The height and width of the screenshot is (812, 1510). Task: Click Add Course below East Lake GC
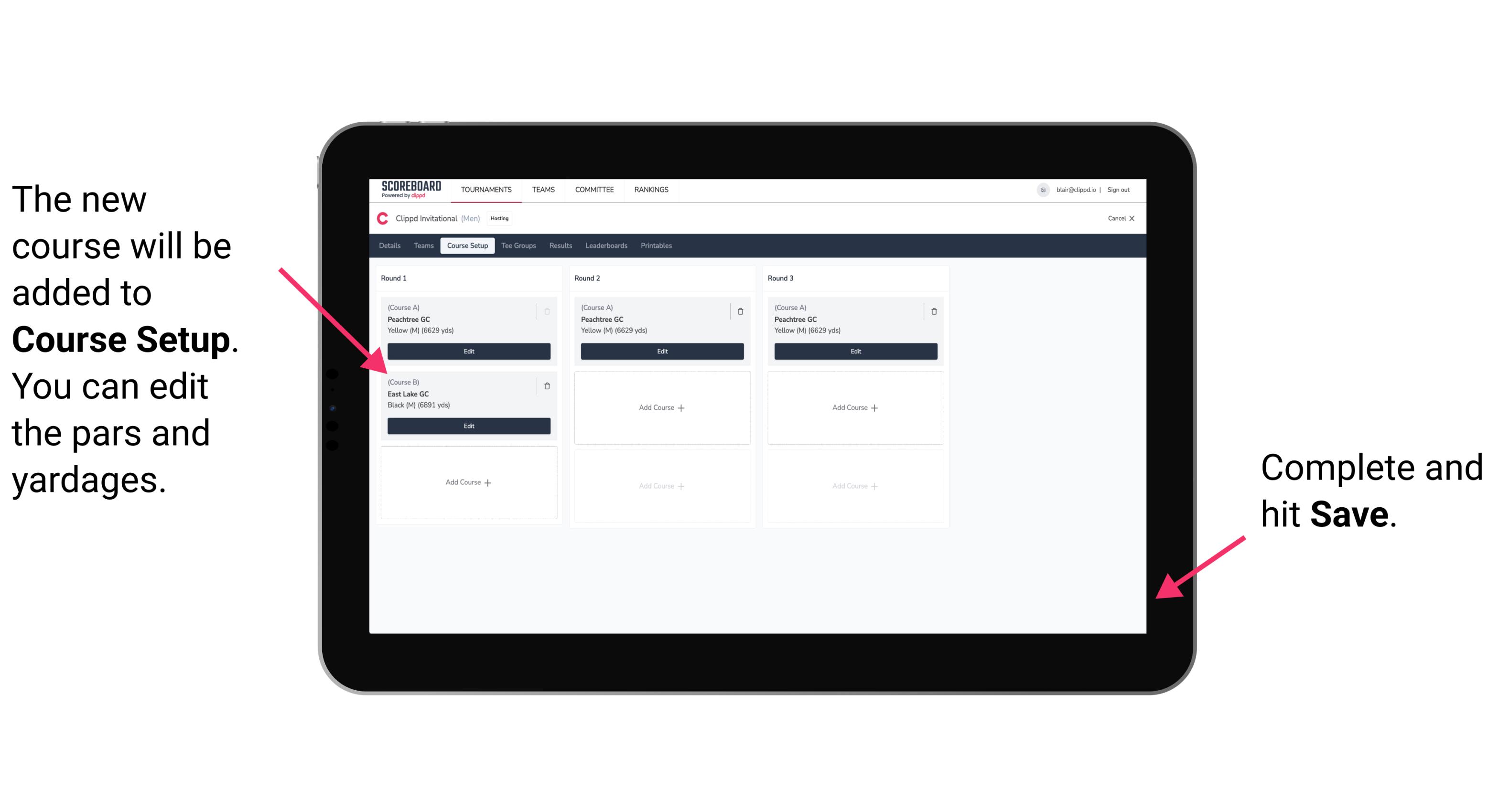click(467, 482)
